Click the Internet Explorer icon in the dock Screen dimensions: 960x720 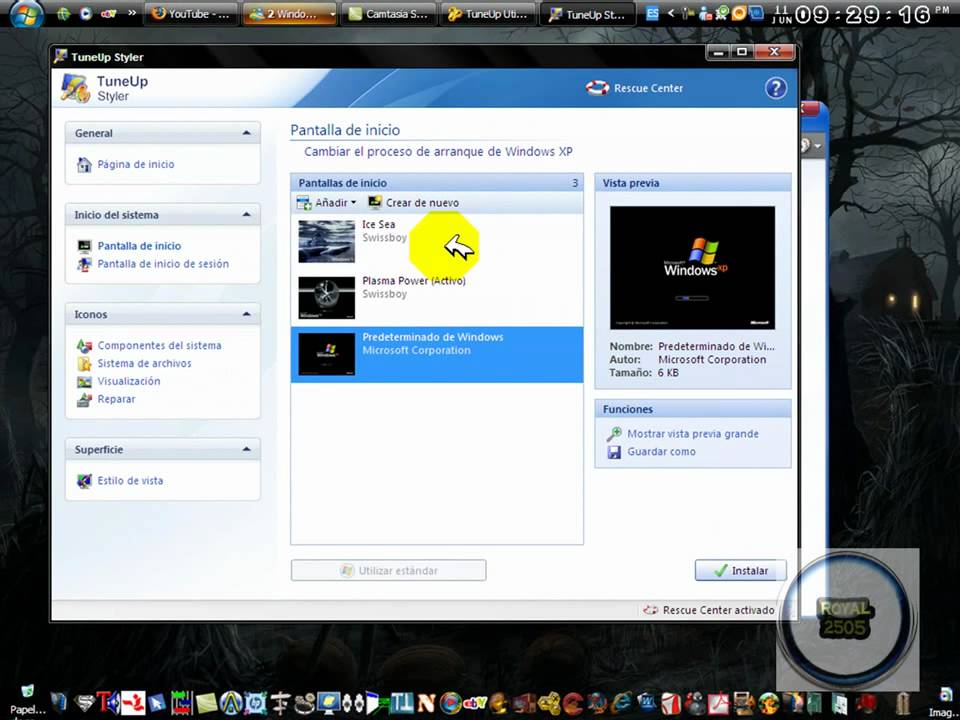621,702
